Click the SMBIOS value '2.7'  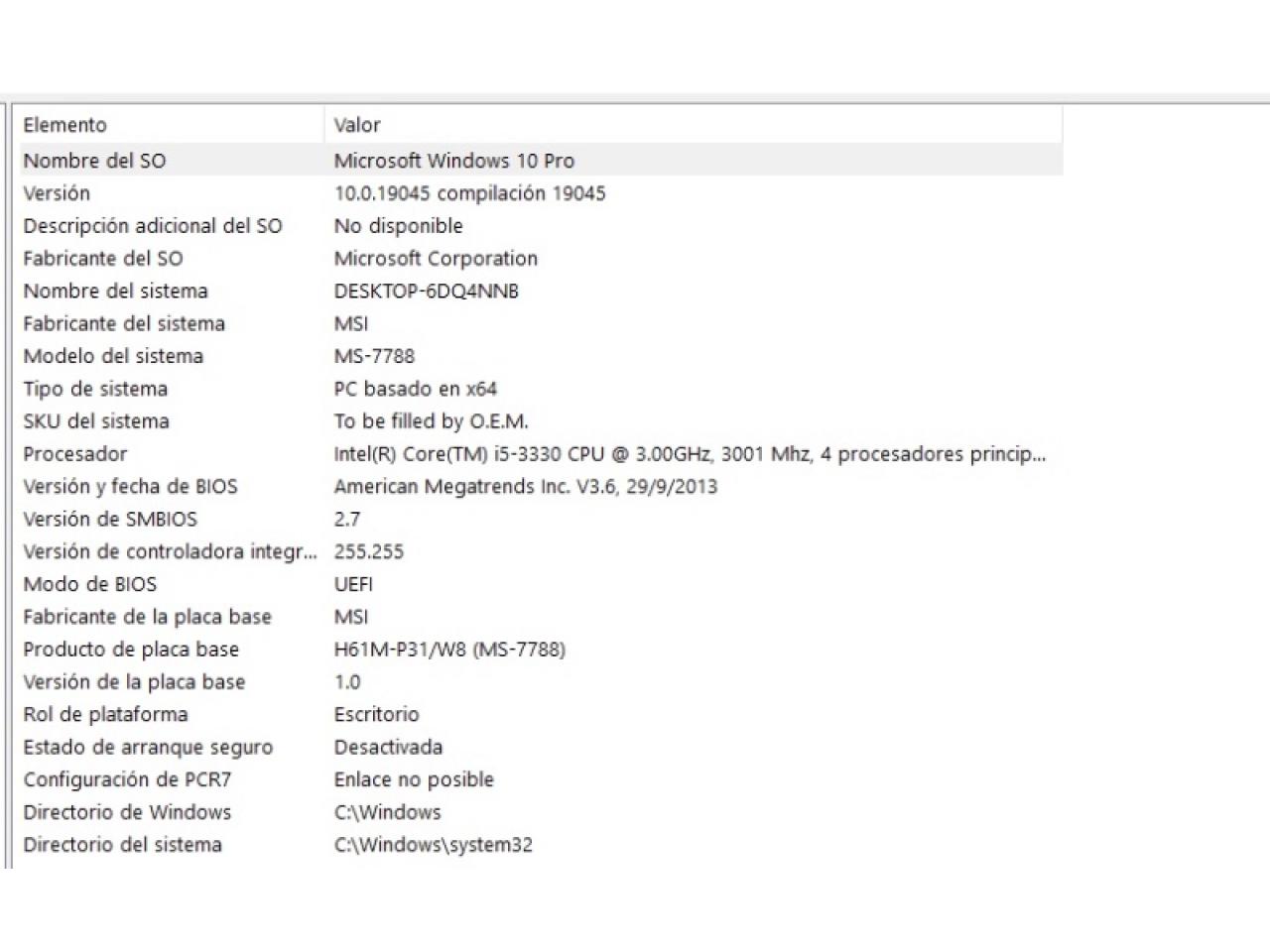point(347,520)
